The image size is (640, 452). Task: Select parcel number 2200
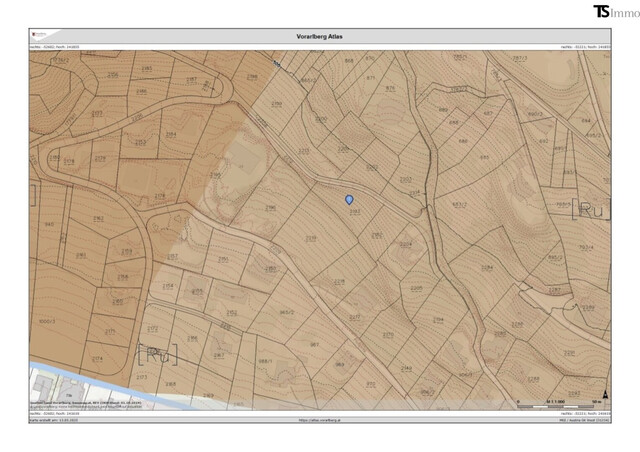[321, 119]
